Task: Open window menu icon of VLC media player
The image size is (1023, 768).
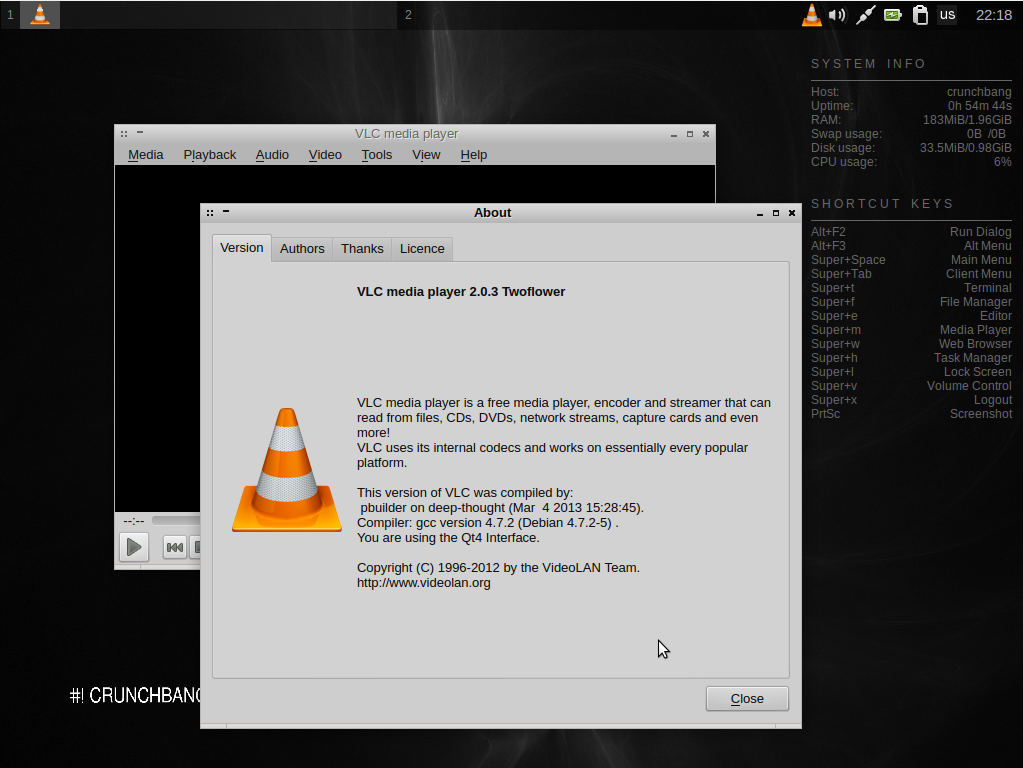Action: 123,134
